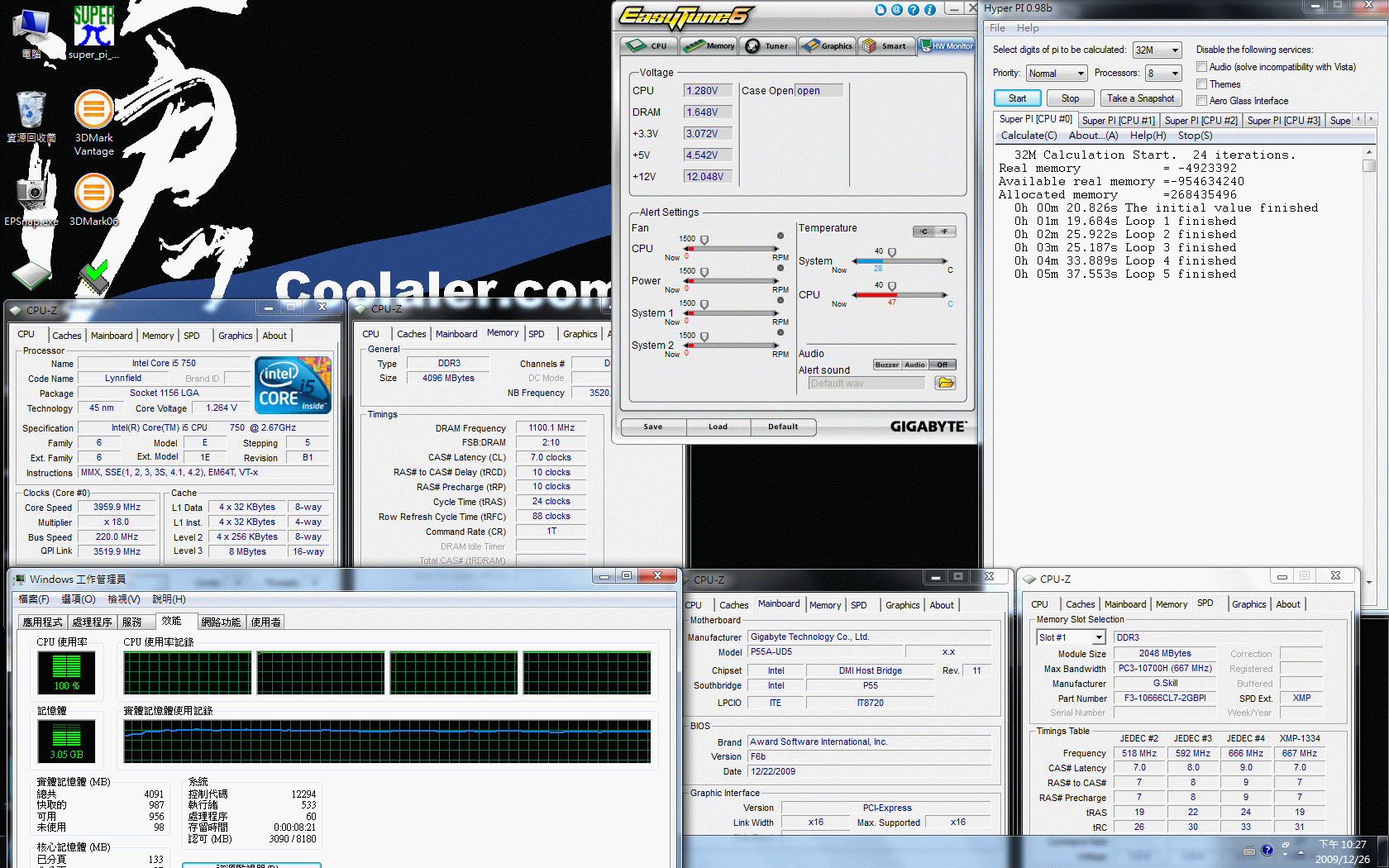Switch temperature unit to Fahrenheit
Screen dimensions: 1389x868
(945, 231)
